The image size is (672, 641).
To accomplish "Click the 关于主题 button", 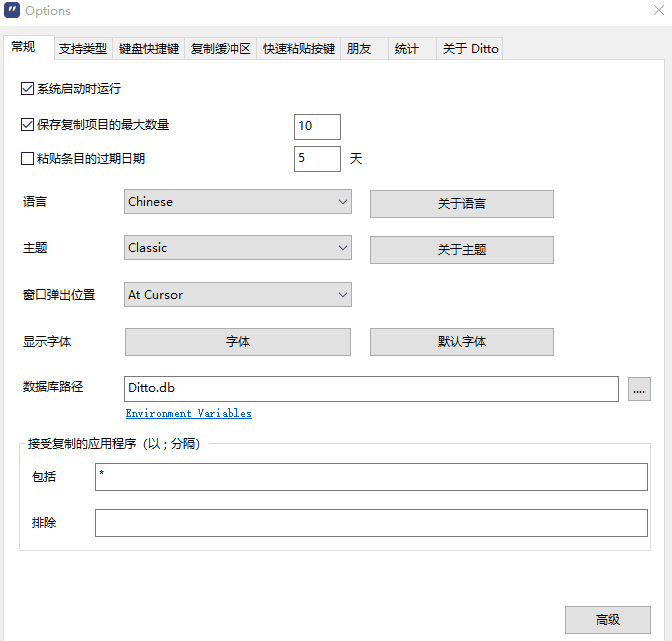I will click(x=462, y=249).
